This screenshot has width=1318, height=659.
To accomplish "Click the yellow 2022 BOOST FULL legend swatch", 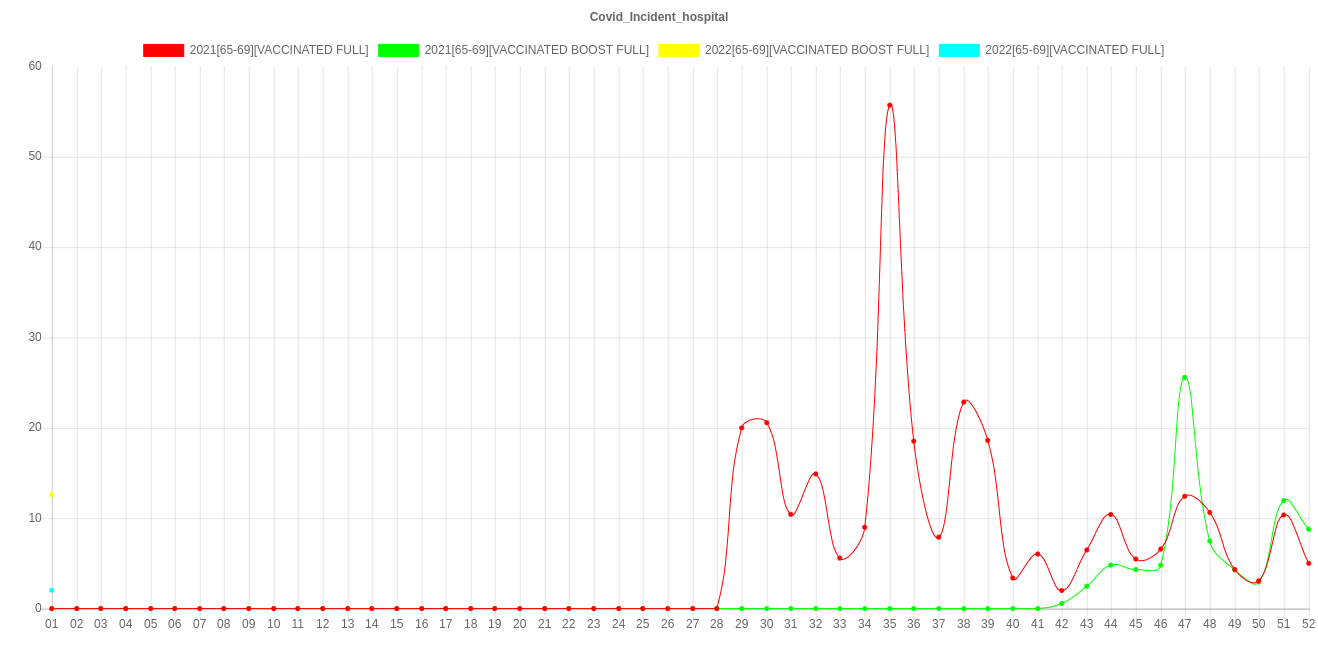I will [x=678, y=50].
